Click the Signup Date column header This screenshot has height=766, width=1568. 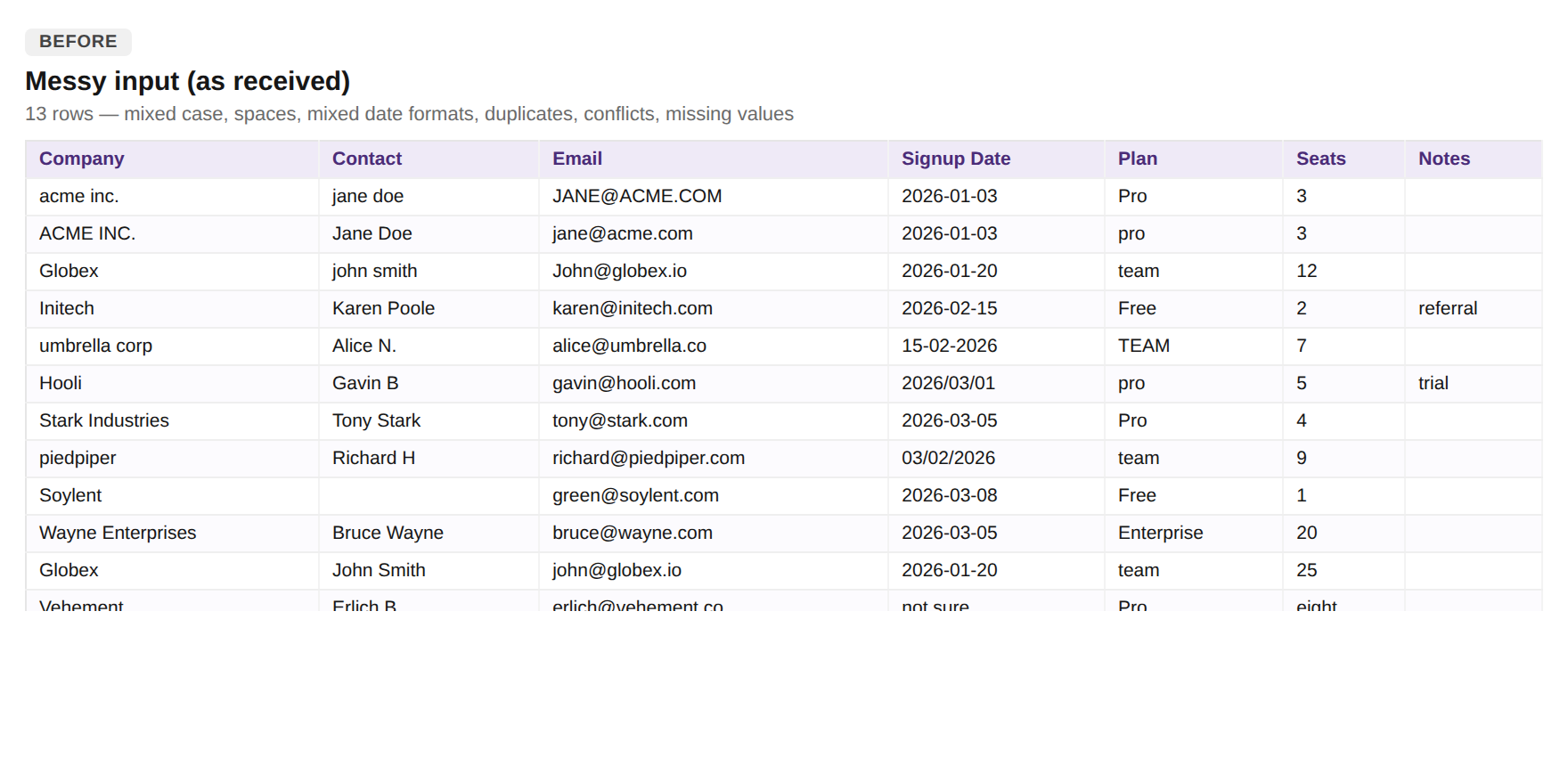click(x=996, y=159)
